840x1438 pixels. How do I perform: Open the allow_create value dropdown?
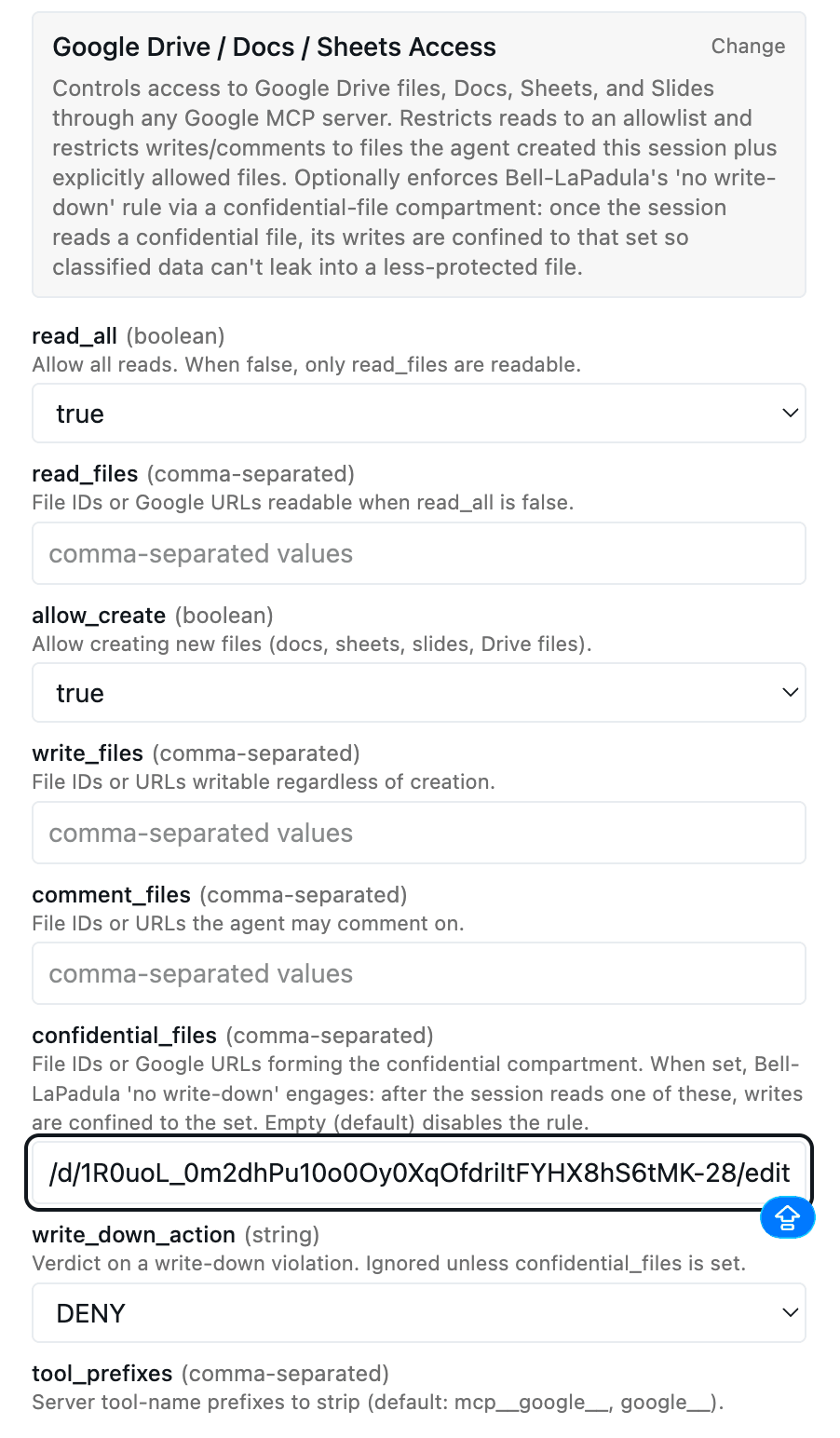(x=419, y=693)
